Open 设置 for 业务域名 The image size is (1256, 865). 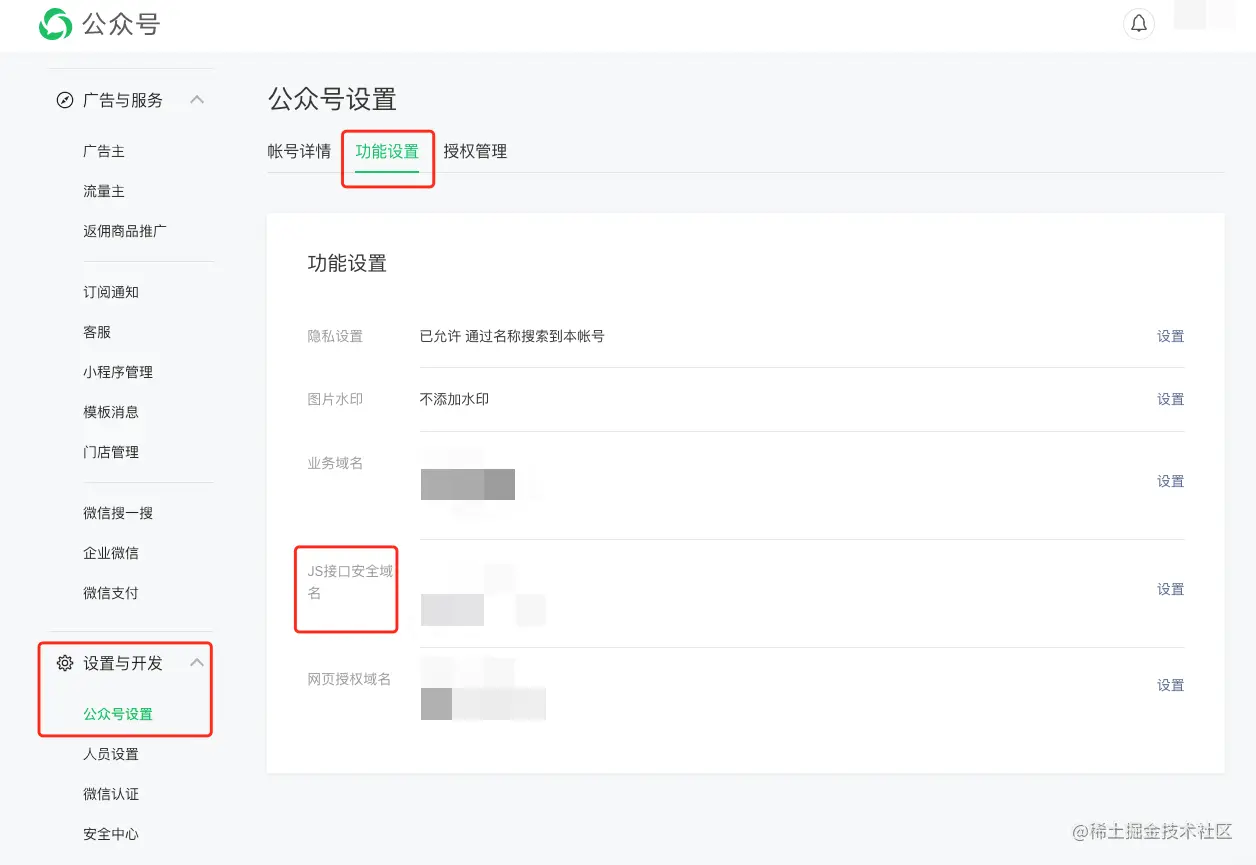pyautogui.click(x=1170, y=481)
